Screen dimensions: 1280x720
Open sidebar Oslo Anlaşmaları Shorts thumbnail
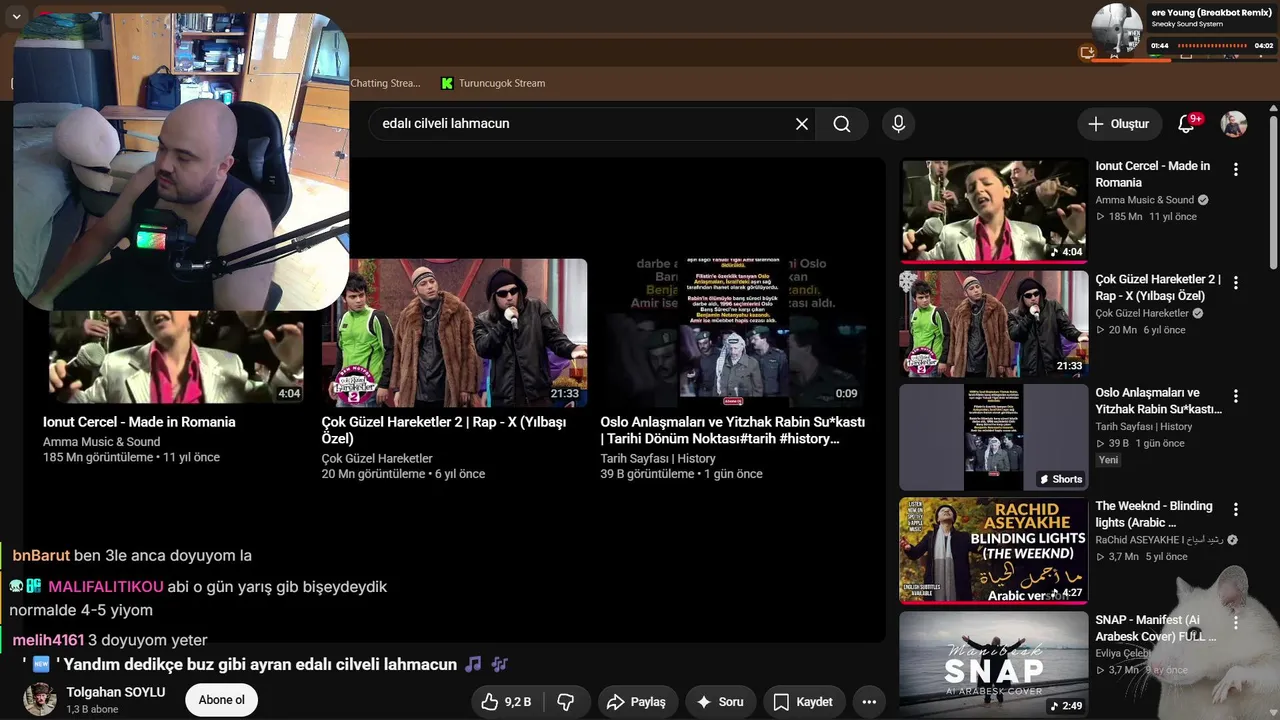point(993,437)
